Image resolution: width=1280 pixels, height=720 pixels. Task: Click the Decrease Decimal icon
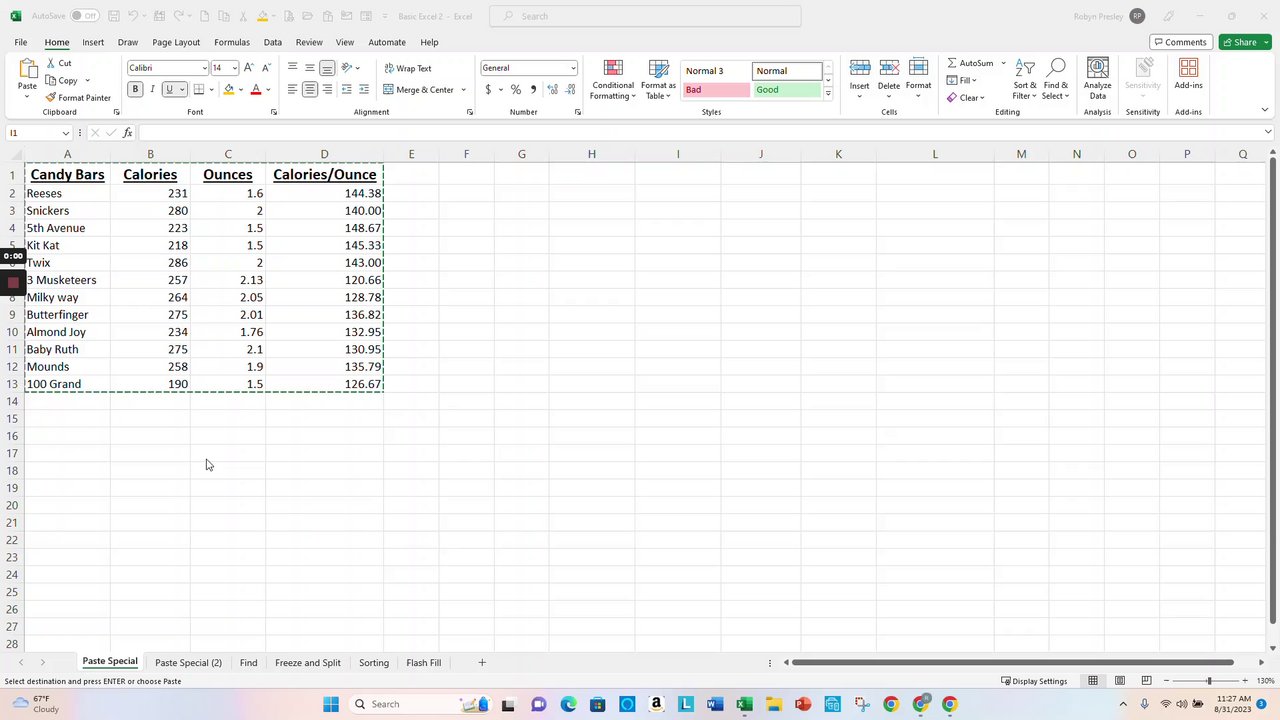pyautogui.click(x=571, y=89)
